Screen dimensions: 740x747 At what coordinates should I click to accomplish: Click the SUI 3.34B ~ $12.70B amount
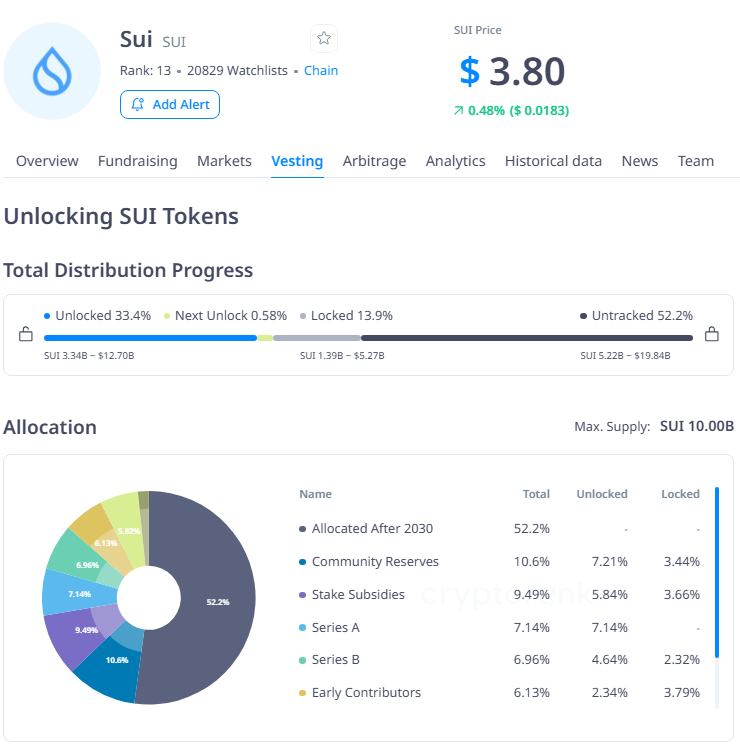coord(89,355)
